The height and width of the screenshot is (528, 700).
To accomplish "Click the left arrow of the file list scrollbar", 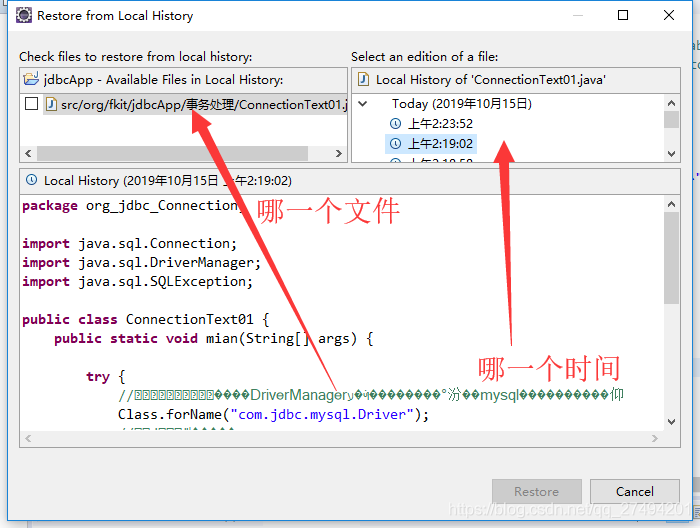I will (29, 154).
